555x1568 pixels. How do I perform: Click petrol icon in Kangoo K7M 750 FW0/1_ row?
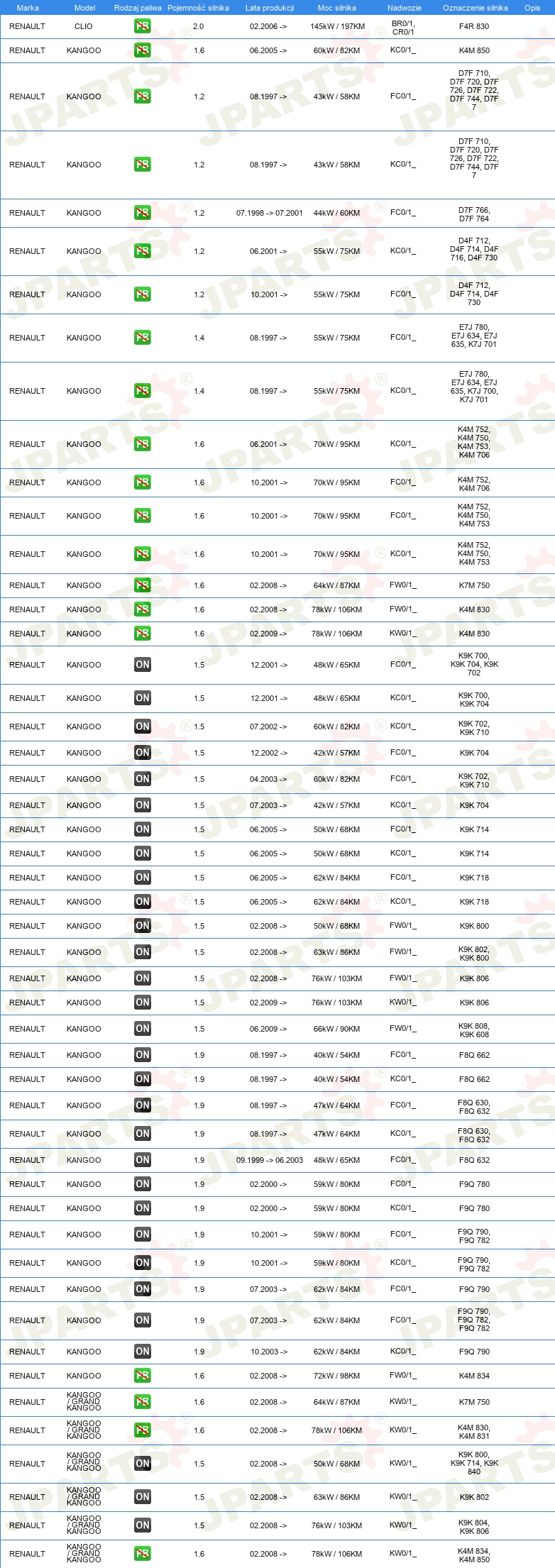(x=142, y=585)
